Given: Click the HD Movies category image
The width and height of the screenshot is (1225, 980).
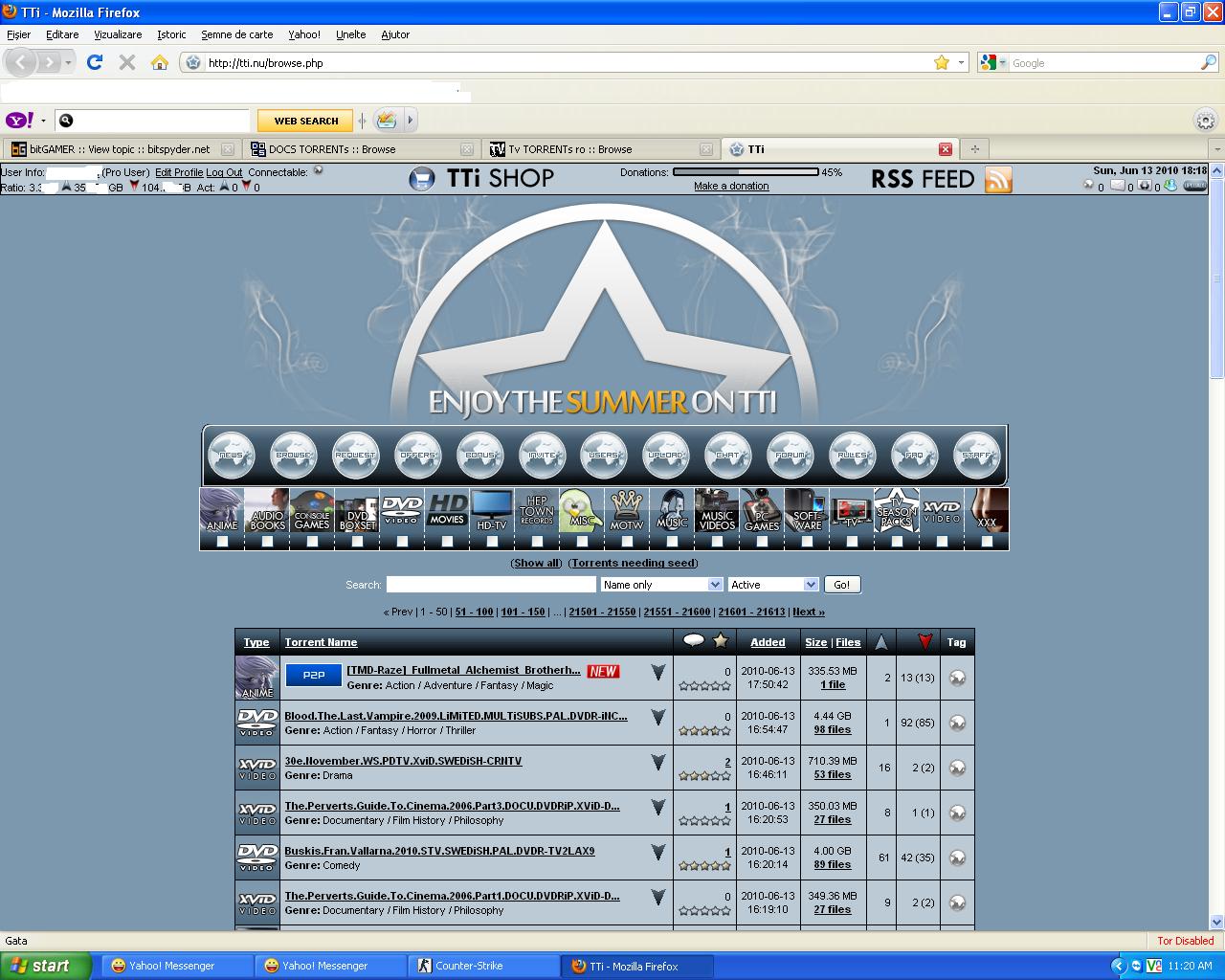Looking at the screenshot, I should pyautogui.click(x=447, y=510).
